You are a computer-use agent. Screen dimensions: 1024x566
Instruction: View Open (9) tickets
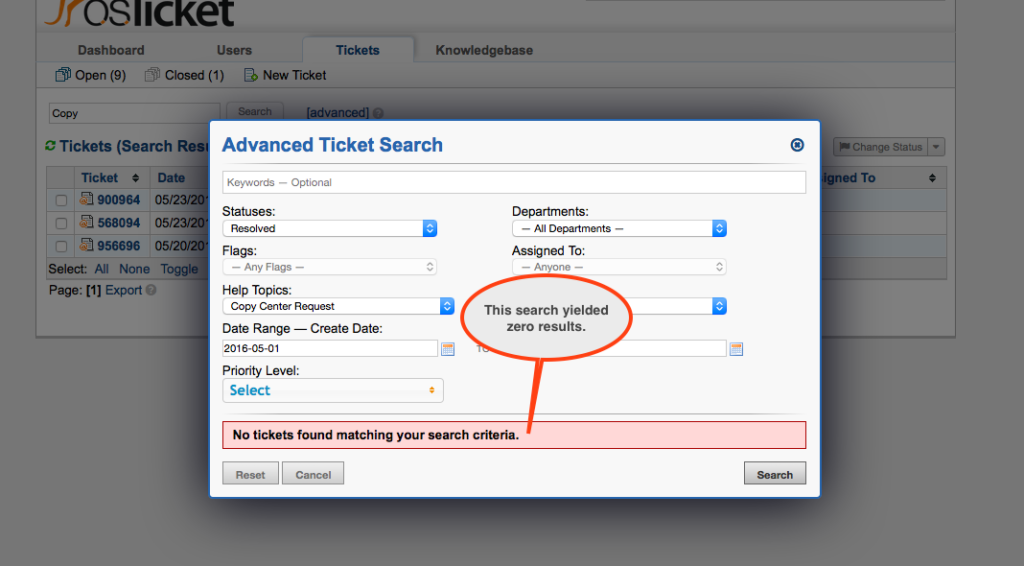pos(100,75)
